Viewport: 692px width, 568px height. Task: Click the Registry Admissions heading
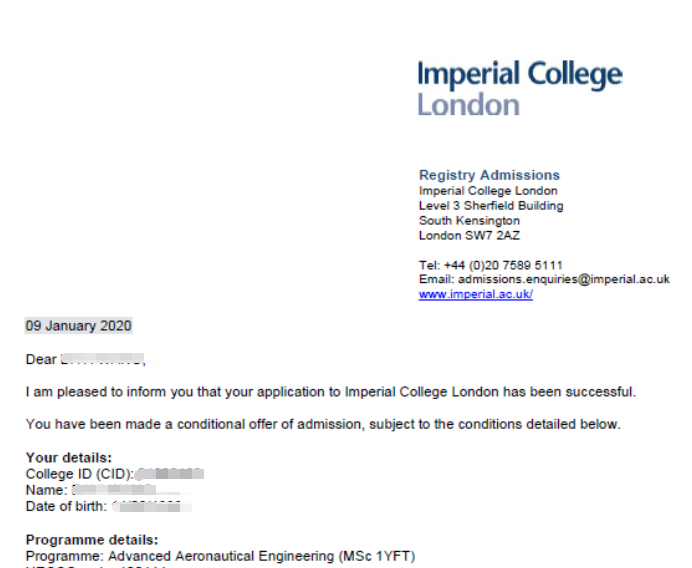click(x=489, y=175)
